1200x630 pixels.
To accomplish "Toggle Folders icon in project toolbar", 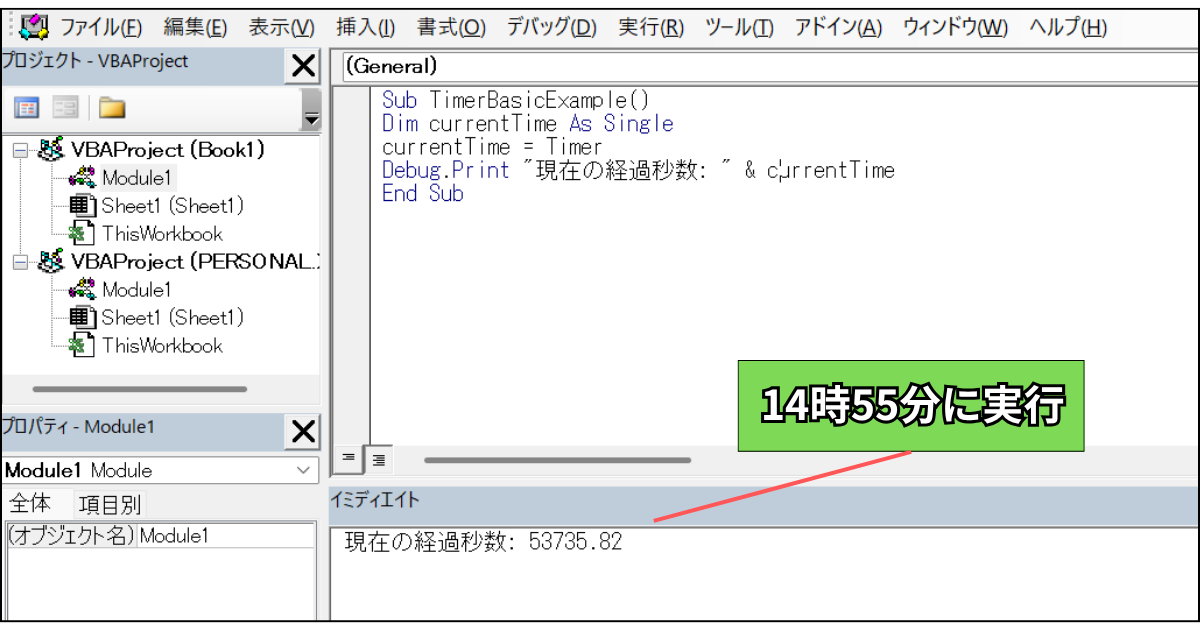I will [x=112, y=108].
